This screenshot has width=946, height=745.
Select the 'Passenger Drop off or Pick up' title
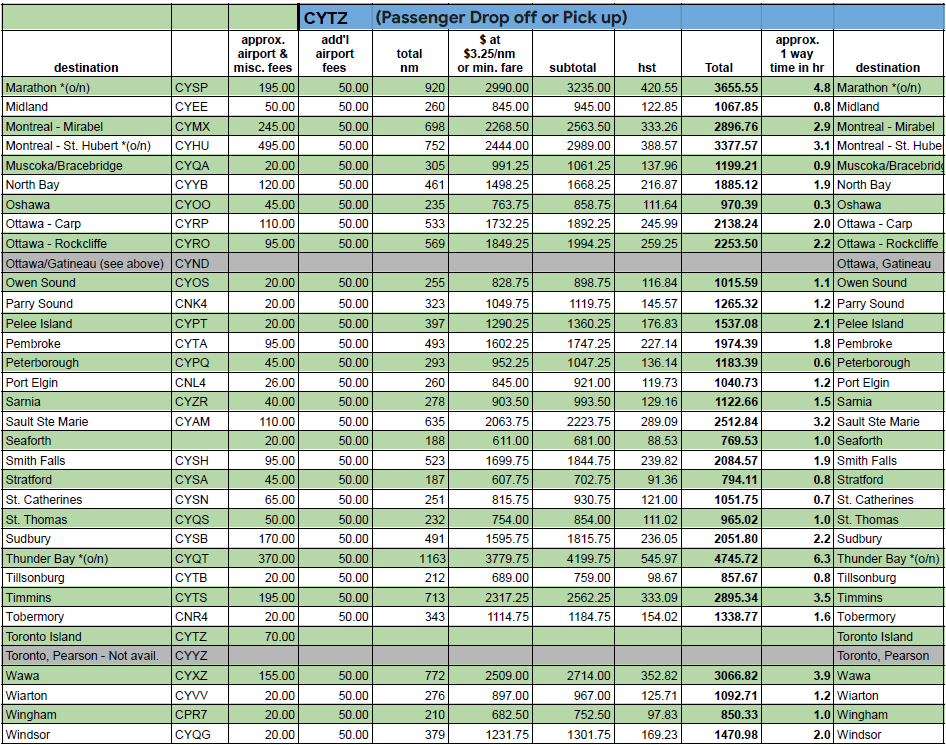(x=500, y=18)
